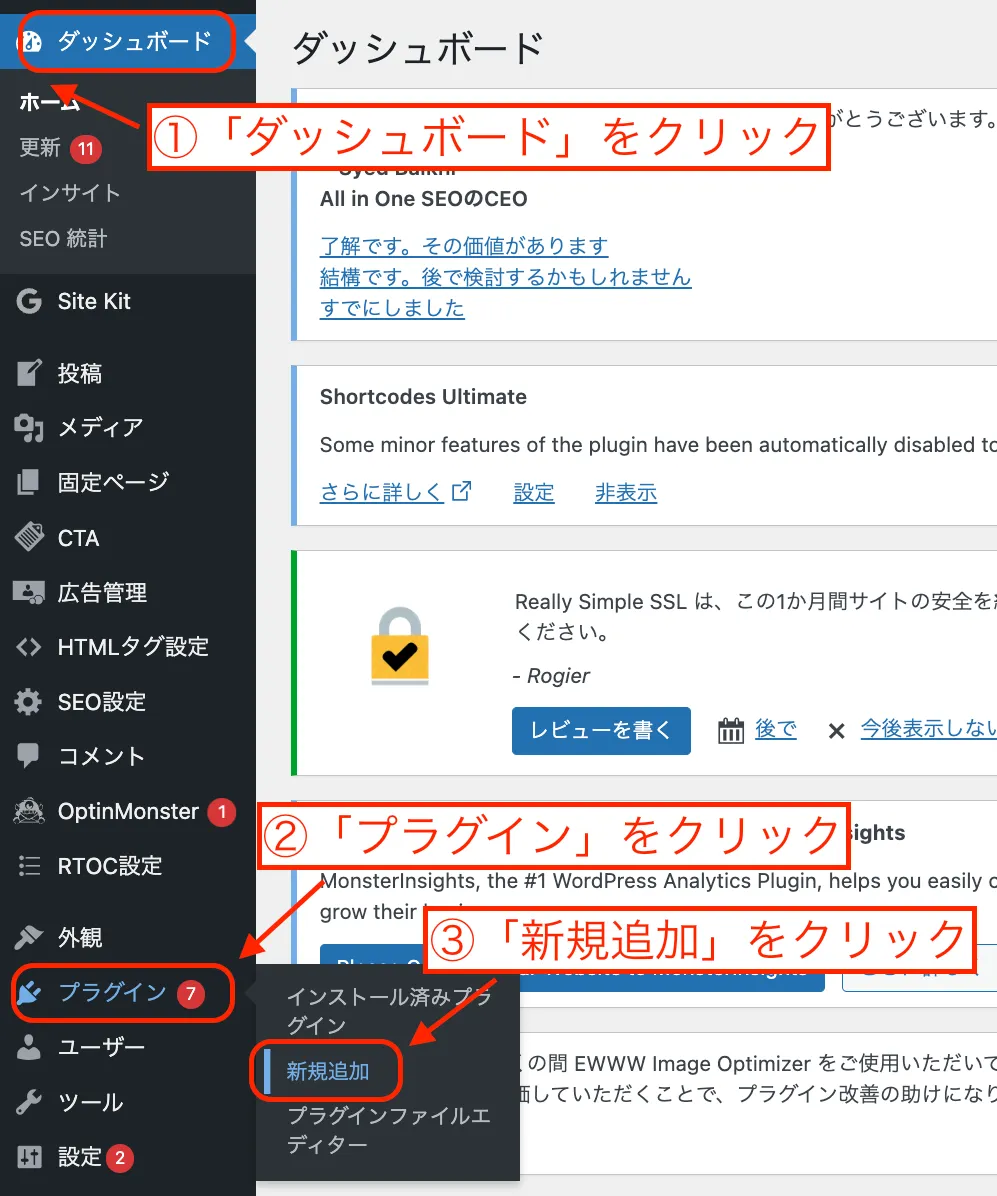Click the 今後表示しない link

(x=928, y=728)
